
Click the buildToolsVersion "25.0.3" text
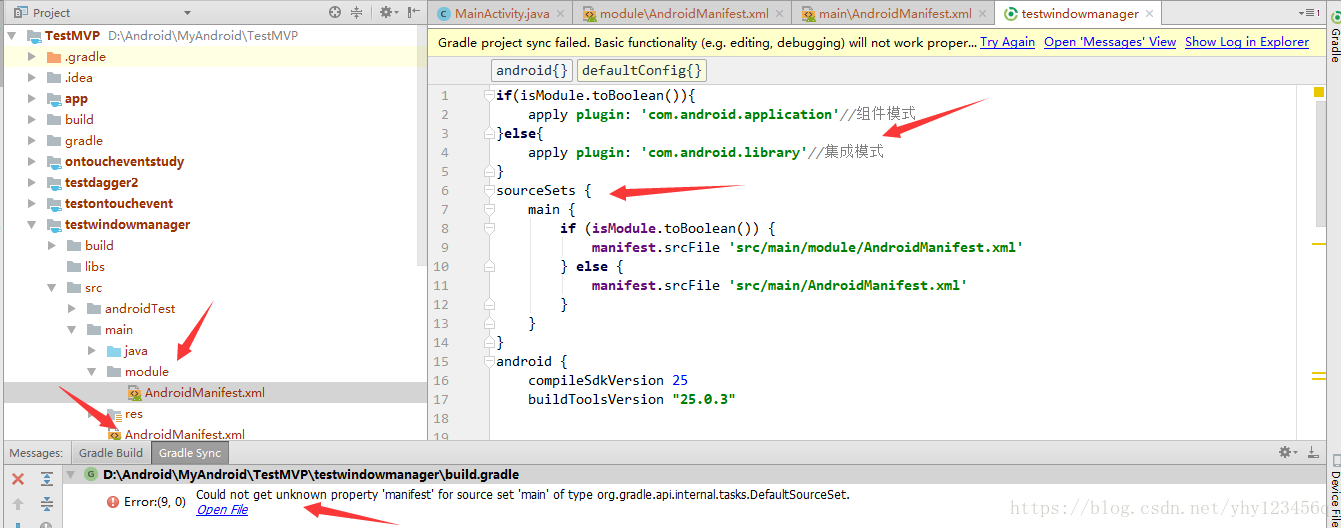point(632,399)
